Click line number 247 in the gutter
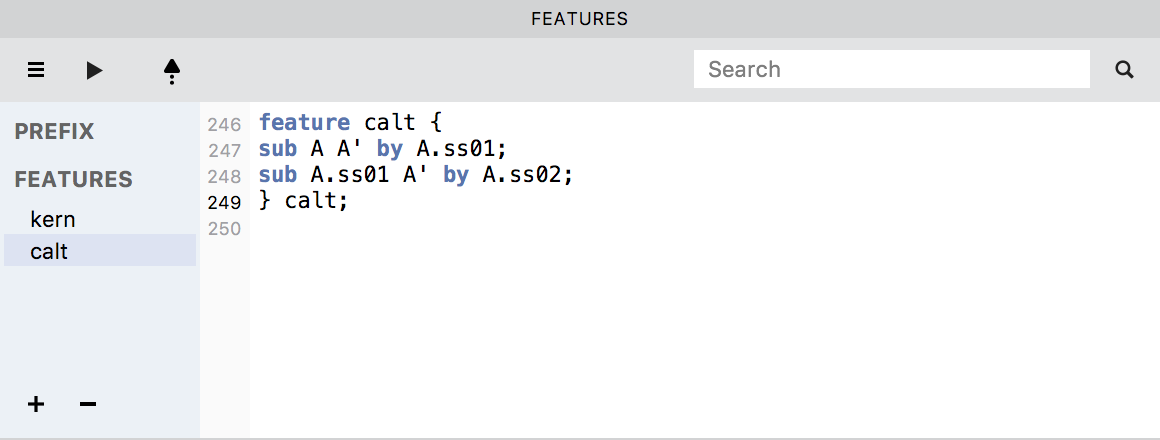Screen dimensions: 1160x440 (x=224, y=151)
